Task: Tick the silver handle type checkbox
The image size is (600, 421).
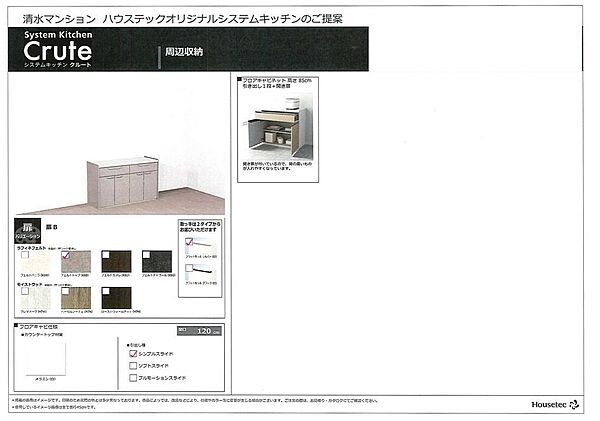Action: click(189, 242)
